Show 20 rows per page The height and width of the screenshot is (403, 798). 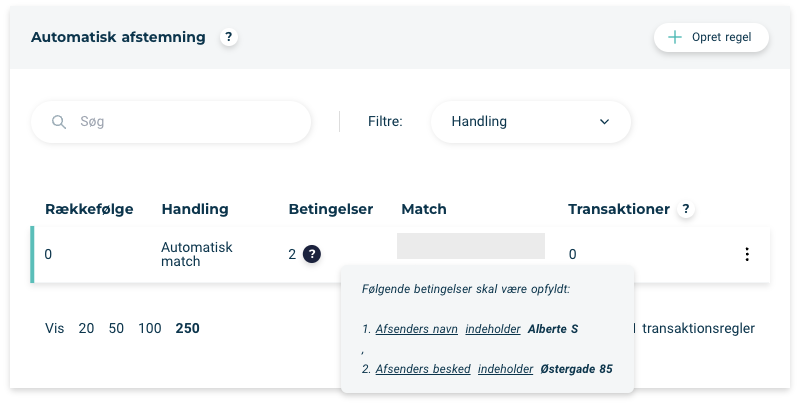click(86, 328)
